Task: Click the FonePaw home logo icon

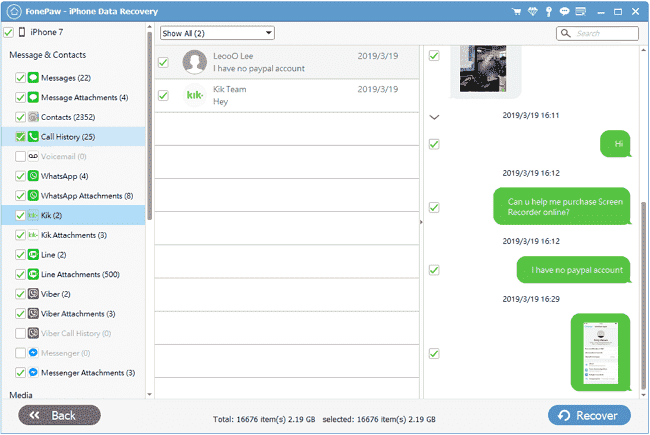Action: [x=14, y=12]
